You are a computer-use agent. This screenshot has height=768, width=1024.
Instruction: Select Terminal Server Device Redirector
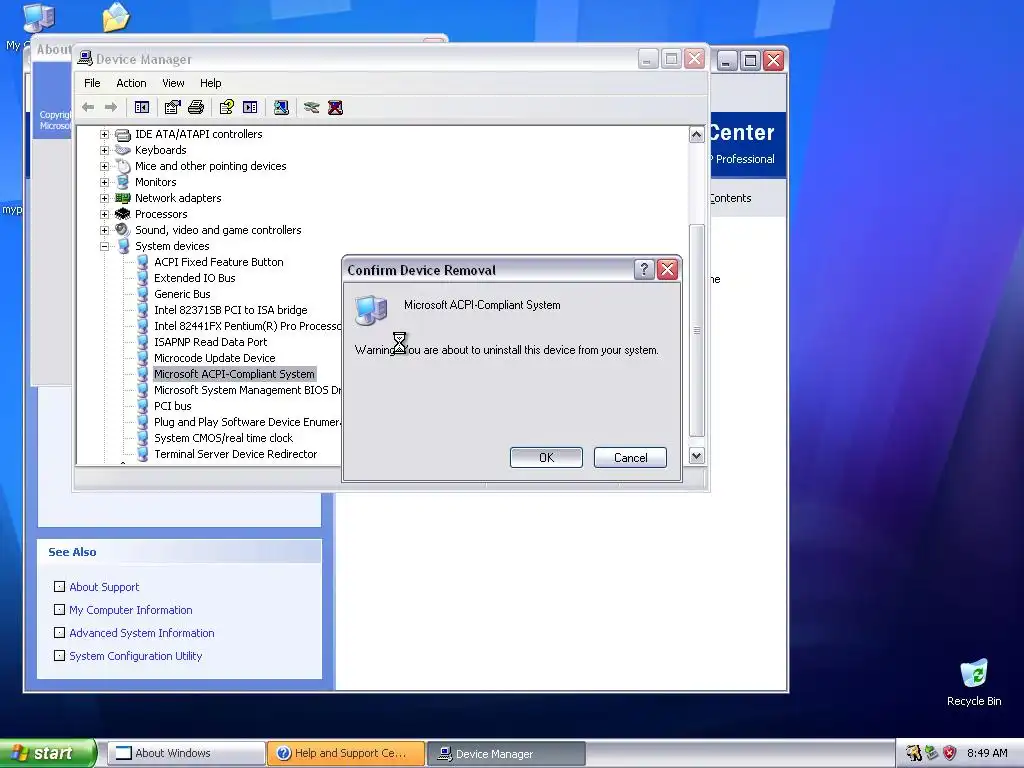click(x=236, y=454)
